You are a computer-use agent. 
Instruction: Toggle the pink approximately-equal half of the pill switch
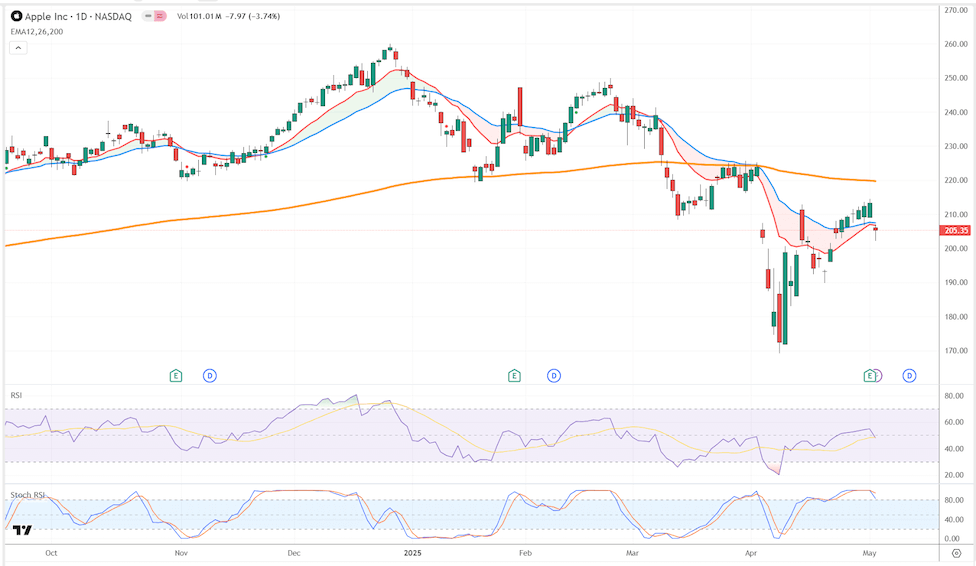(x=160, y=16)
